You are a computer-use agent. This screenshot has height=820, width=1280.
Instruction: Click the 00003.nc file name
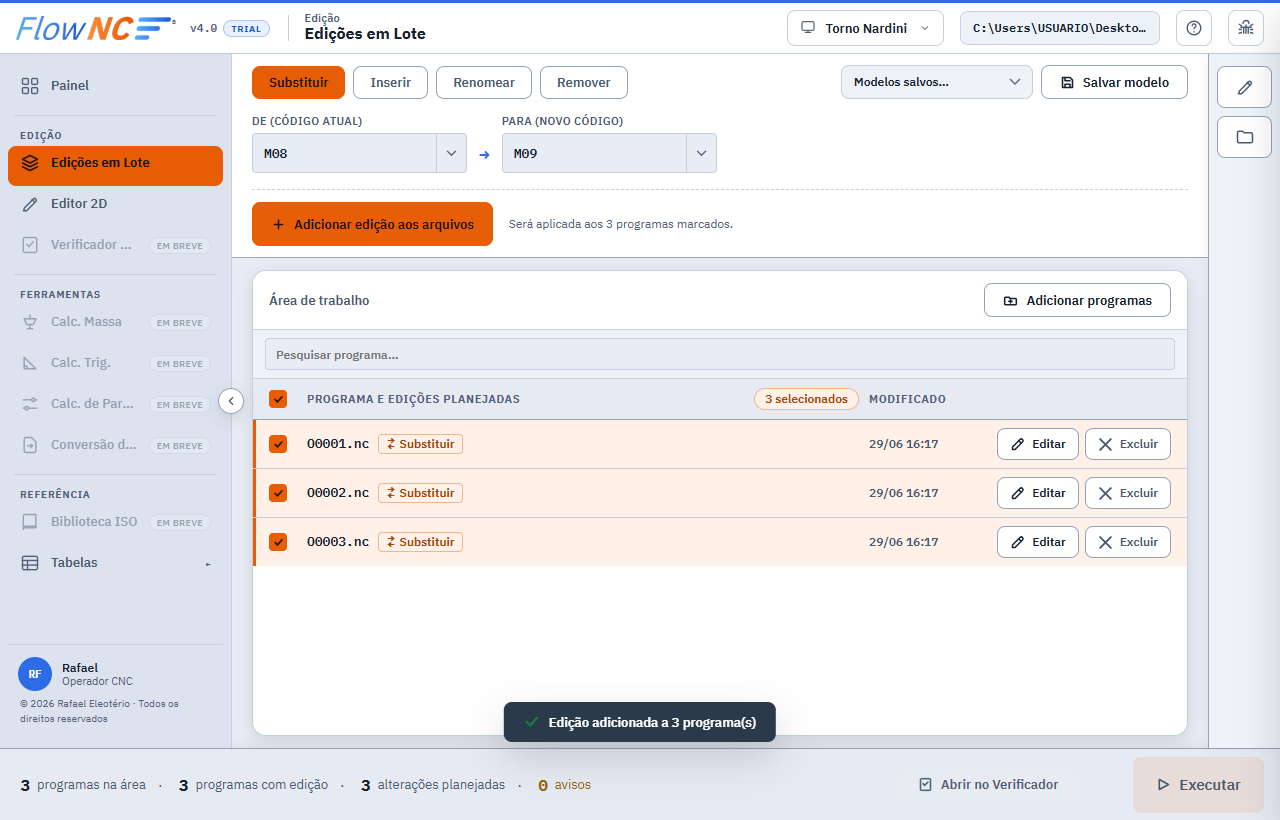coord(338,541)
